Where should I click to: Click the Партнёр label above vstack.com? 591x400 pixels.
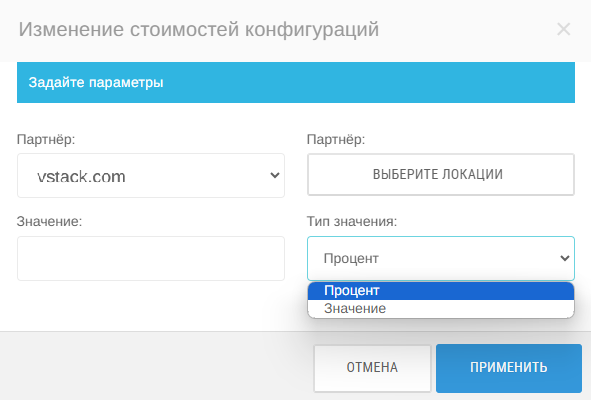46,140
